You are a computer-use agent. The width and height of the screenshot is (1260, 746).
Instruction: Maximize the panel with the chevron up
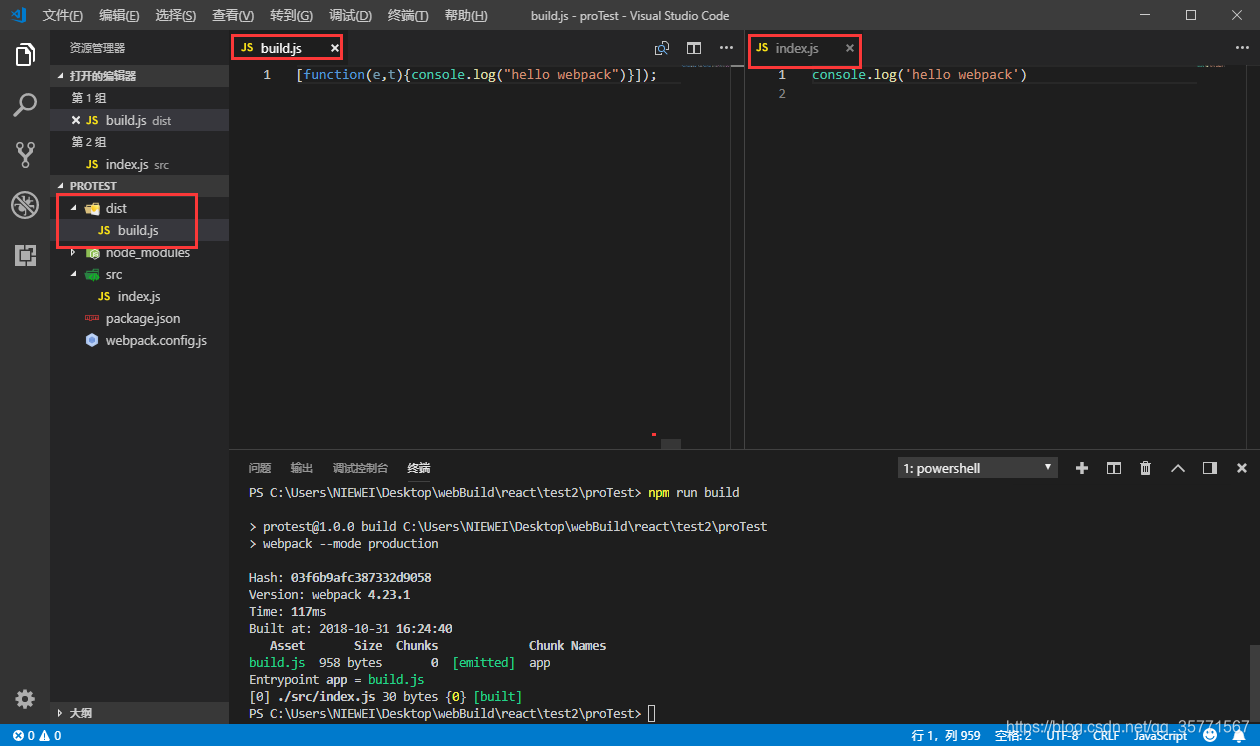click(x=1178, y=468)
